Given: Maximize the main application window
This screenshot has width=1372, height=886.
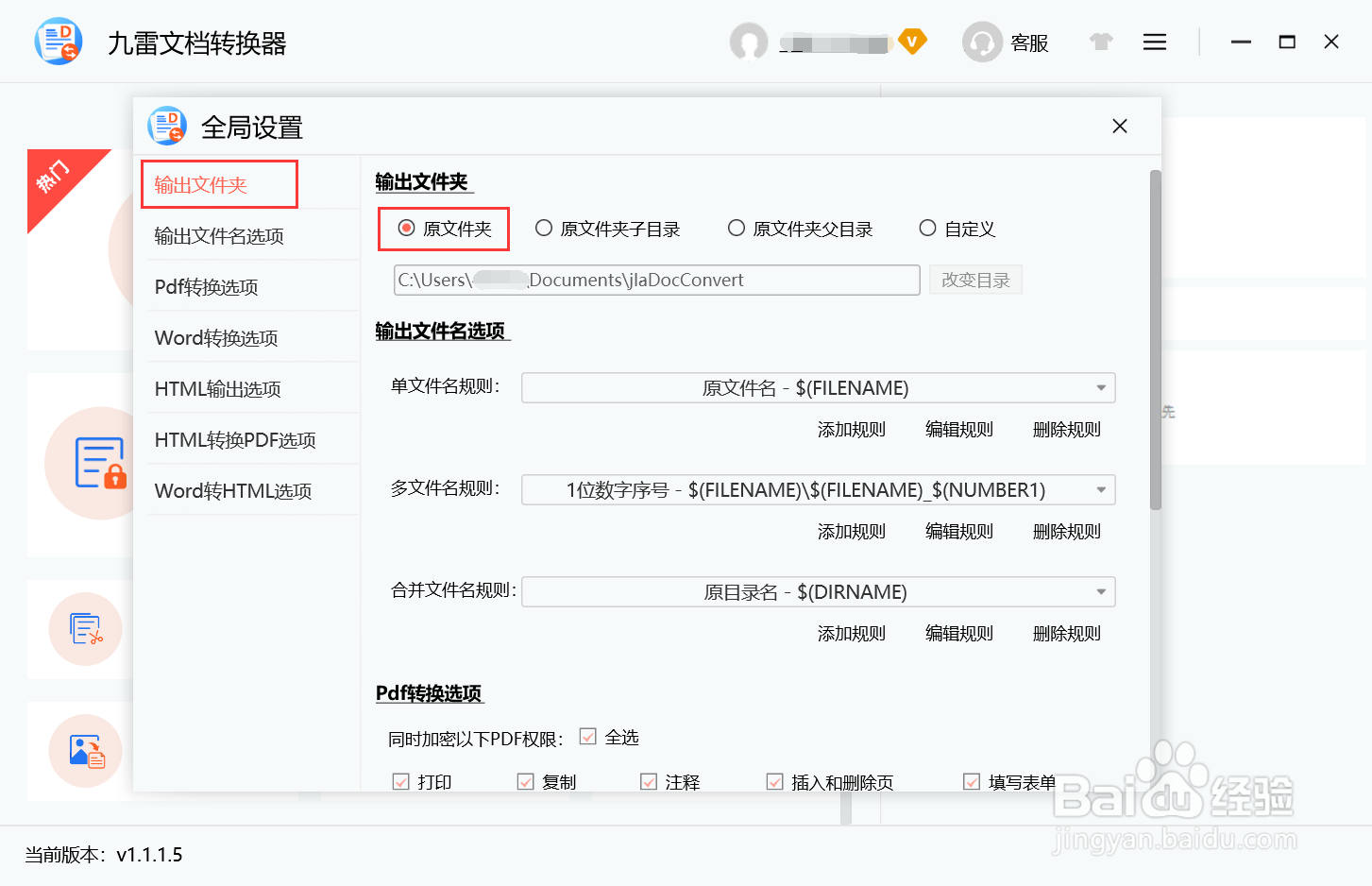Looking at the screenshot, I should [x=1287, y=43].
